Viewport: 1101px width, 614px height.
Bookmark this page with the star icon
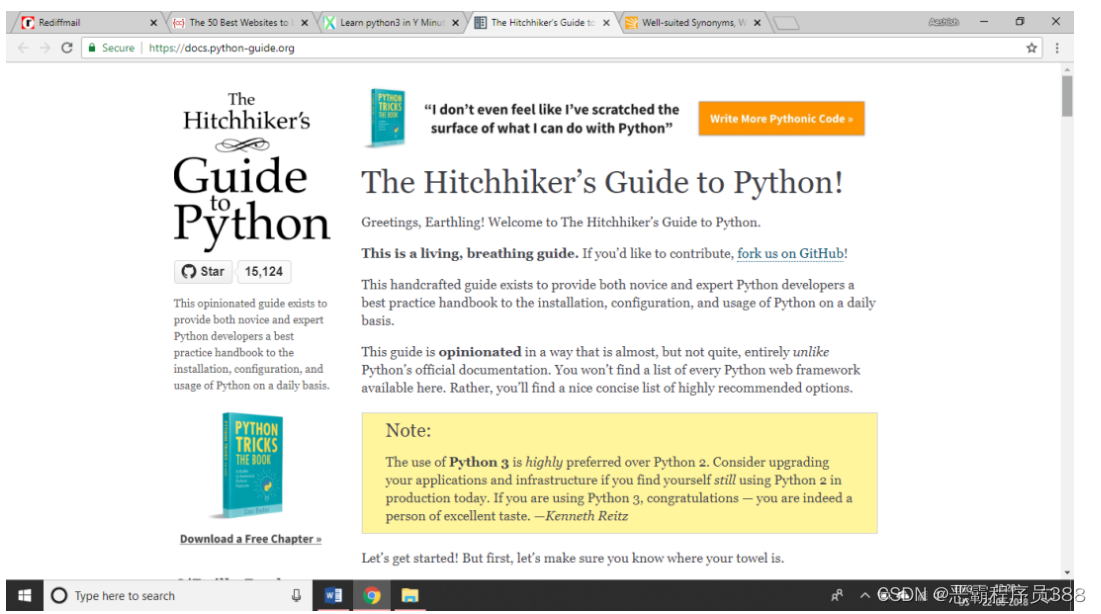click(1031, 48)
